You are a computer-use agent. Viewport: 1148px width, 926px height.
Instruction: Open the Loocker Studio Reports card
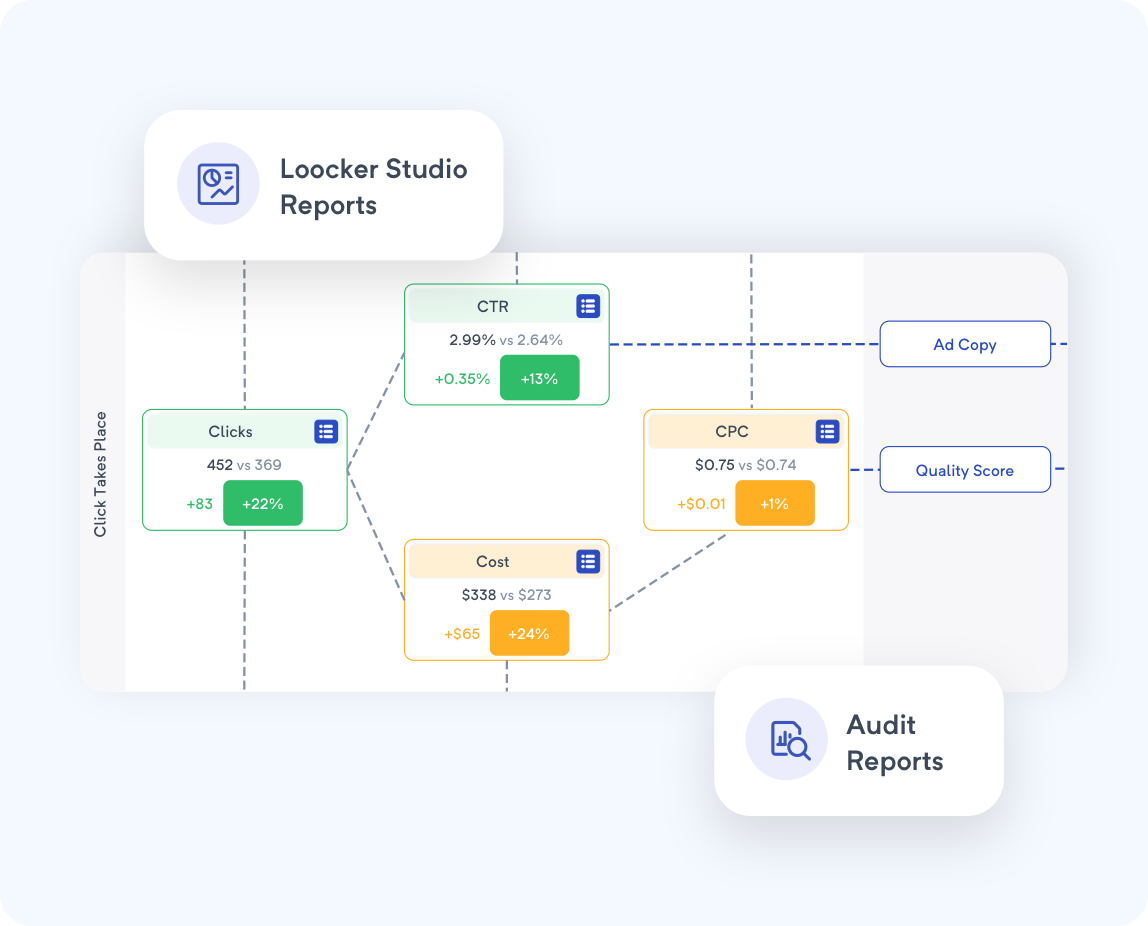324,186
